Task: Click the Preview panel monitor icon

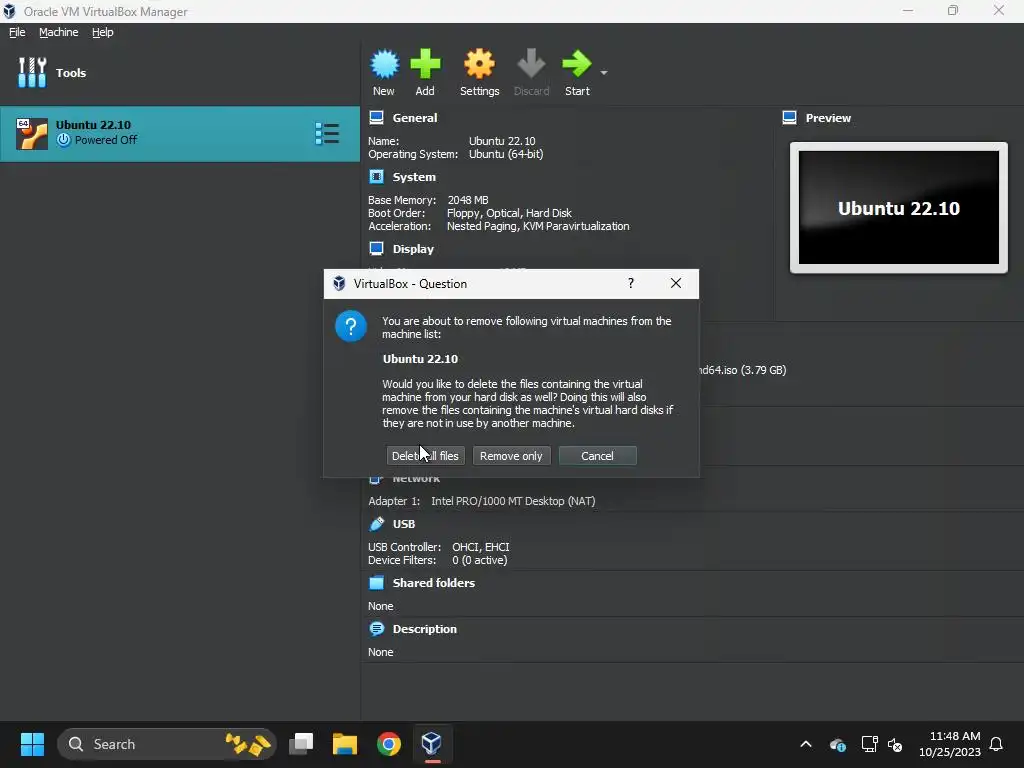Action: 789,118
